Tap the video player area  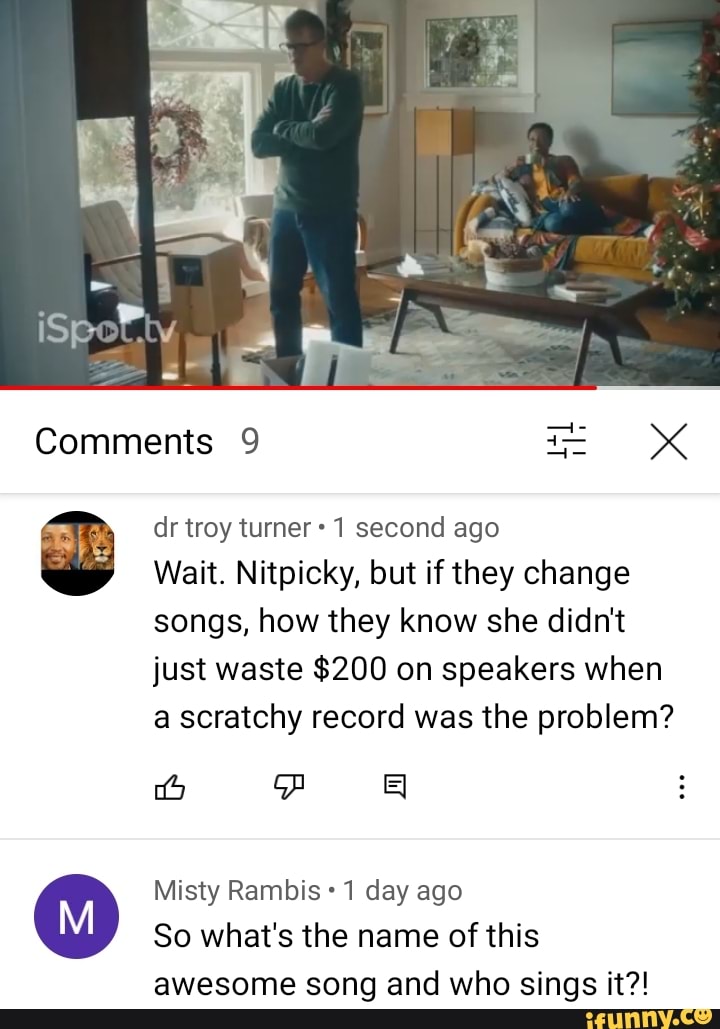(360, 192)
